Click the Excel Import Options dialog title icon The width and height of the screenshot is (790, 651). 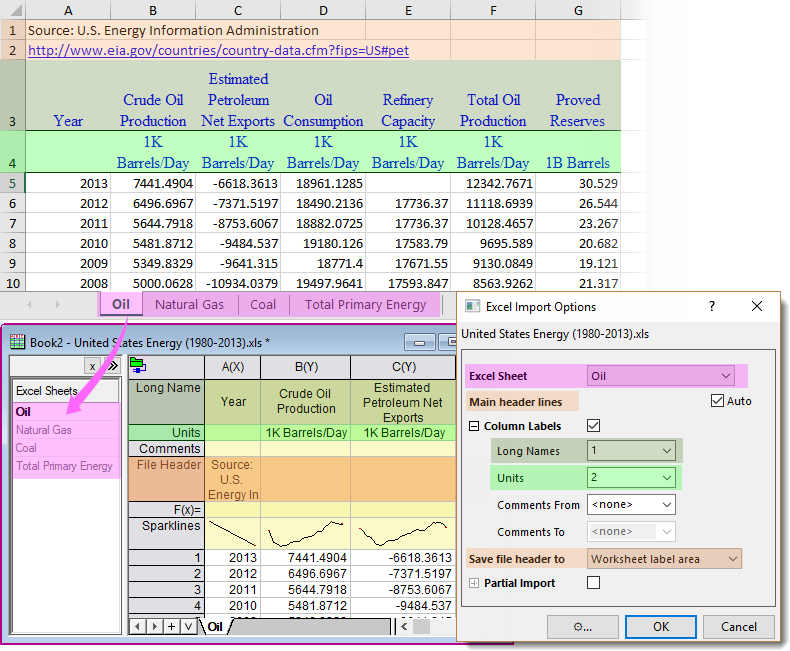click(472, 306)
